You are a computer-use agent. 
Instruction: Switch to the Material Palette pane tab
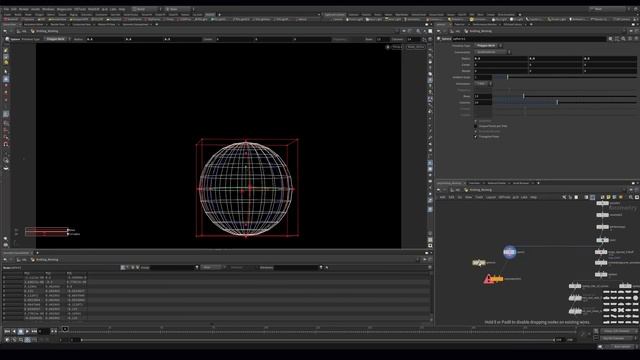click(496, 183)
